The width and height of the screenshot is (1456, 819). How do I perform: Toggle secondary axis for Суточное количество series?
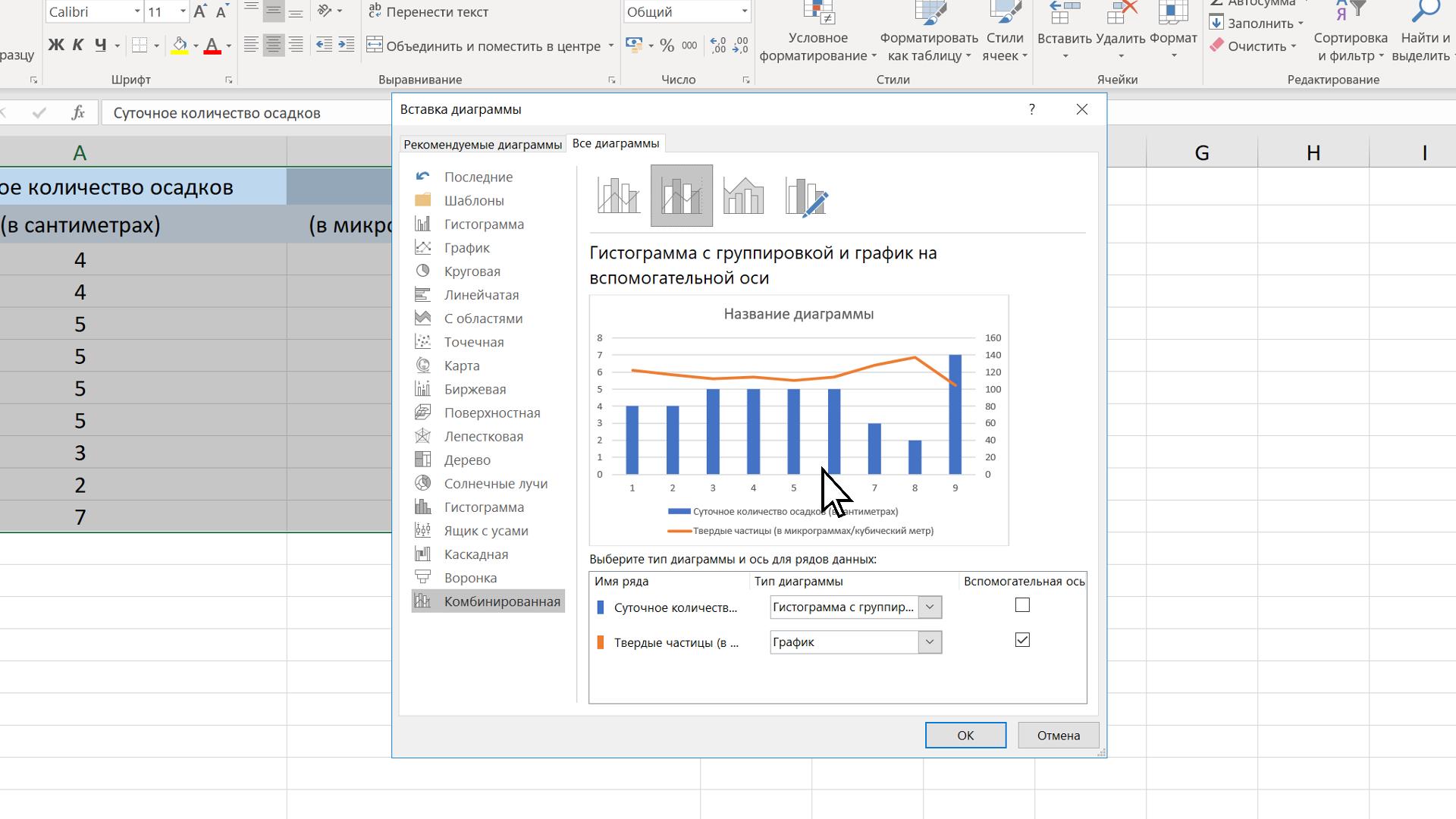(x=1022, y=605)
